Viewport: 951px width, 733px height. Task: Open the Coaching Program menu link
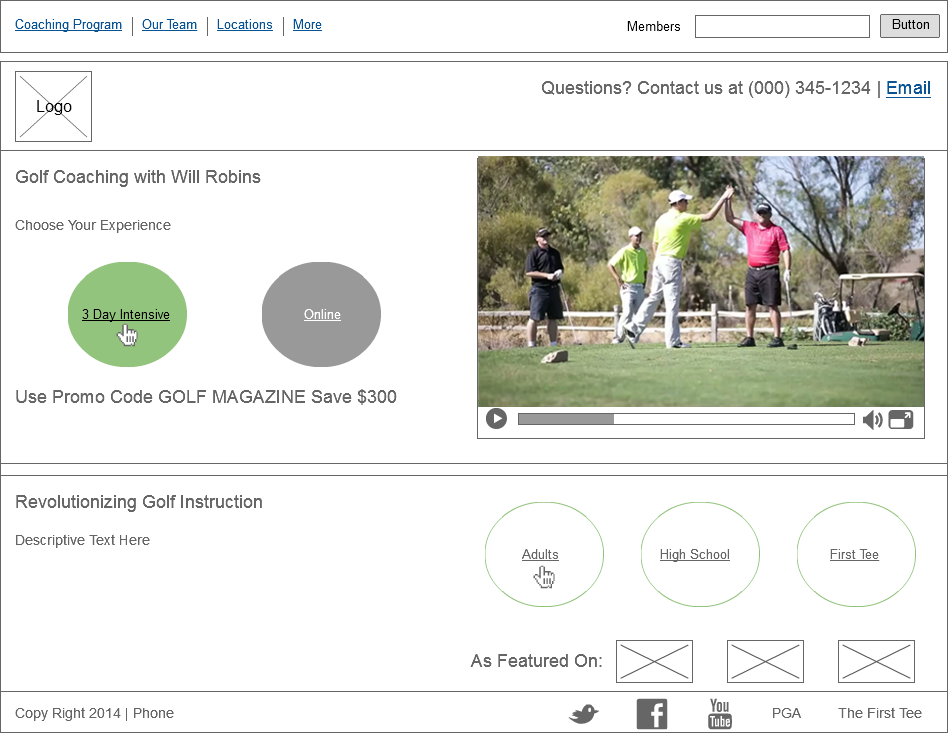[68, 25]
